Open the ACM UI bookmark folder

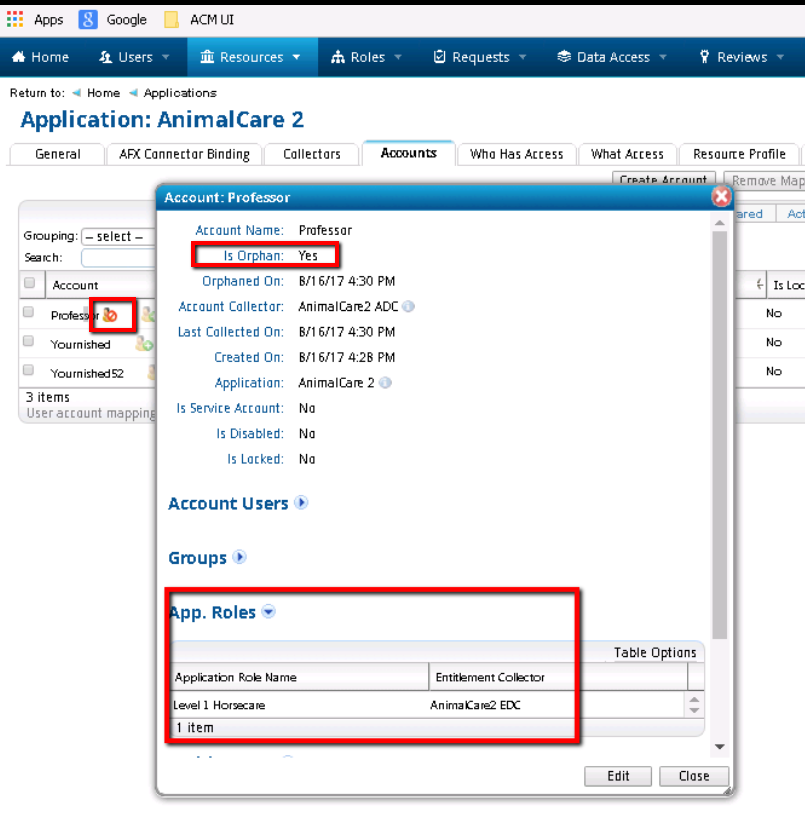172,19
